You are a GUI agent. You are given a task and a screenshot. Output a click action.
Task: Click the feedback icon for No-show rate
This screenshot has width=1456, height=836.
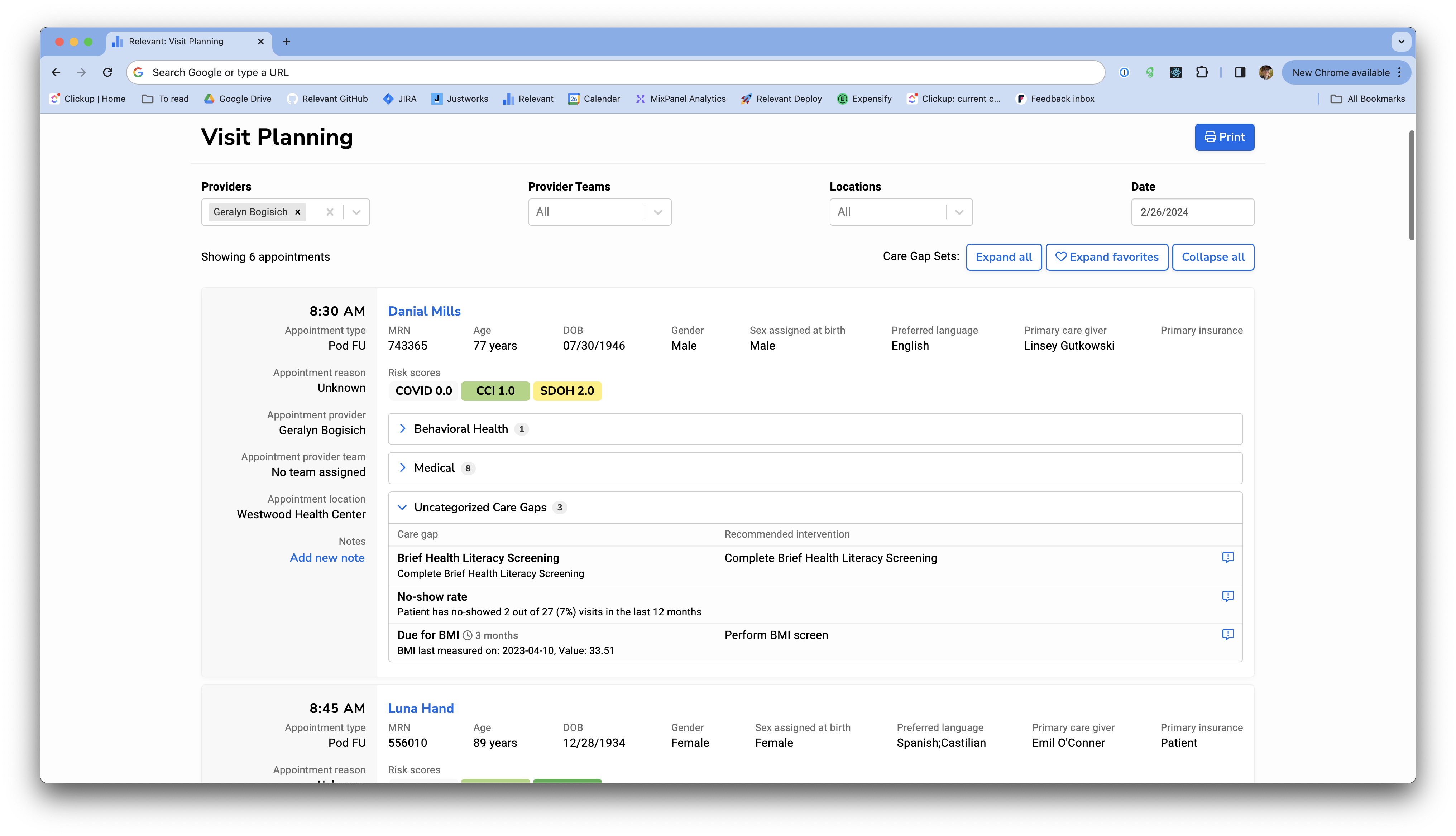click(1227, 596)
